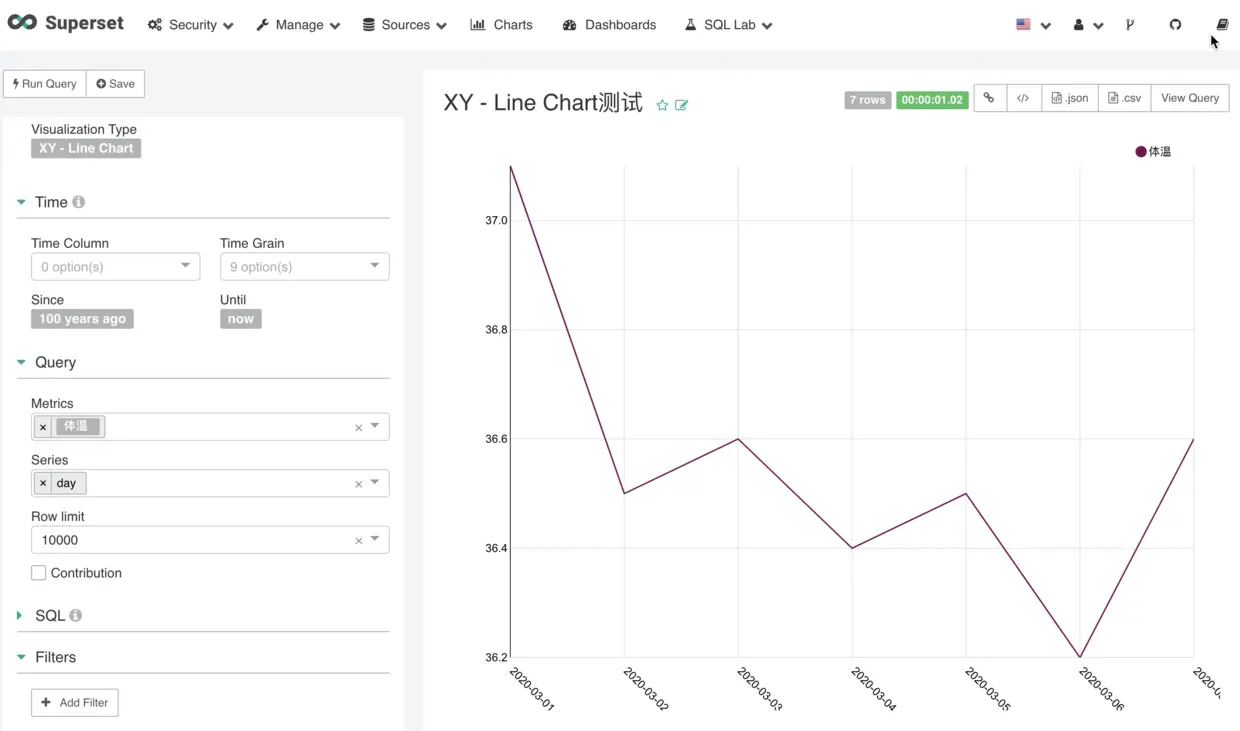Click the Run Query button
The height and width of the screenshot is (731, 1240).
[x=45, y=84]
